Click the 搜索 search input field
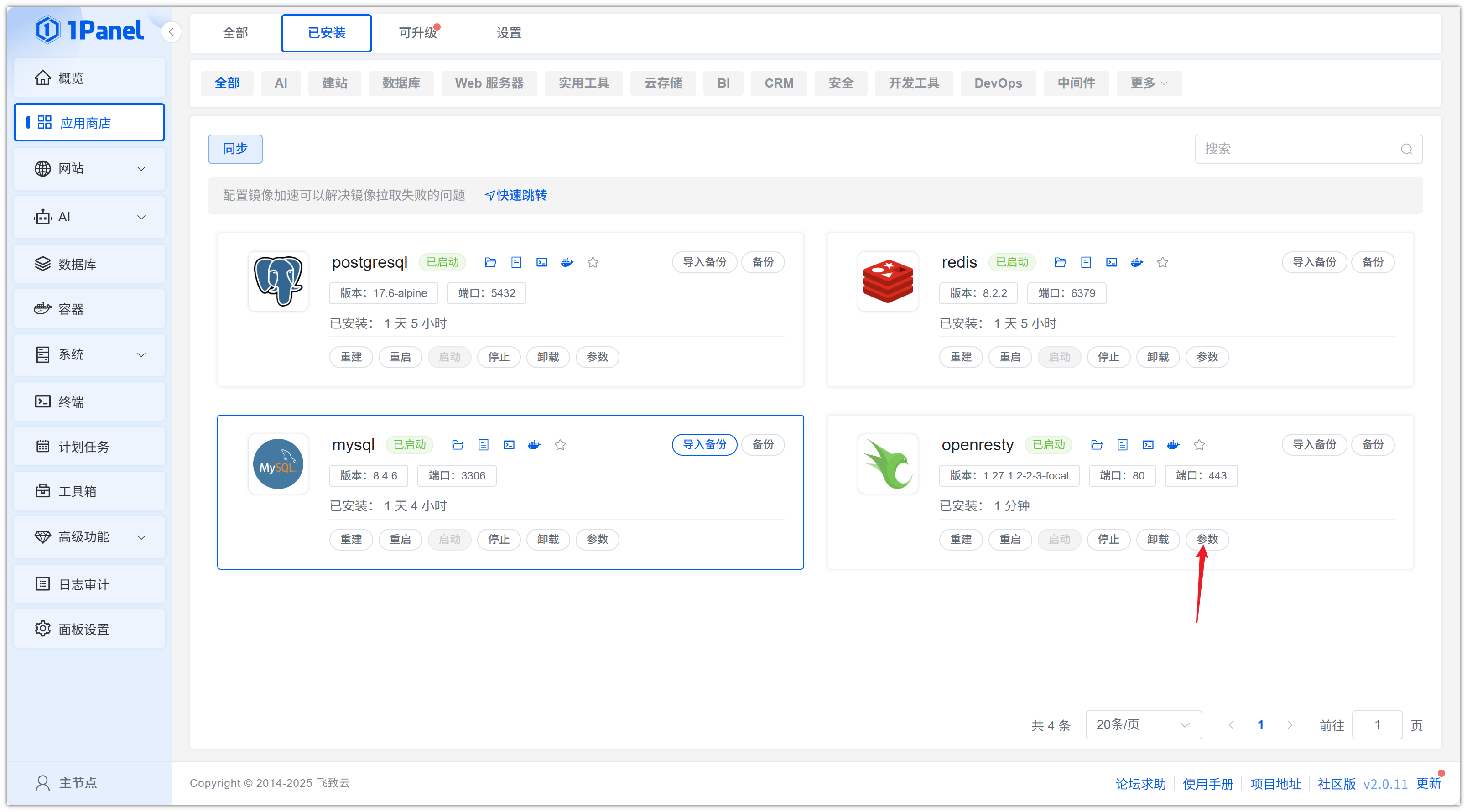The width and height of the screenshot is (1467, 812). click(x=1298, y=149)
